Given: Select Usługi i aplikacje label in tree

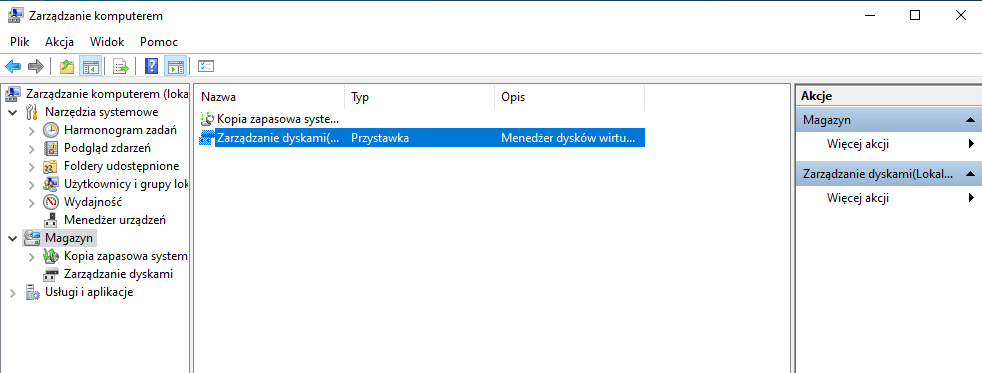Looking at the screenshot, I should coord(89,292).
